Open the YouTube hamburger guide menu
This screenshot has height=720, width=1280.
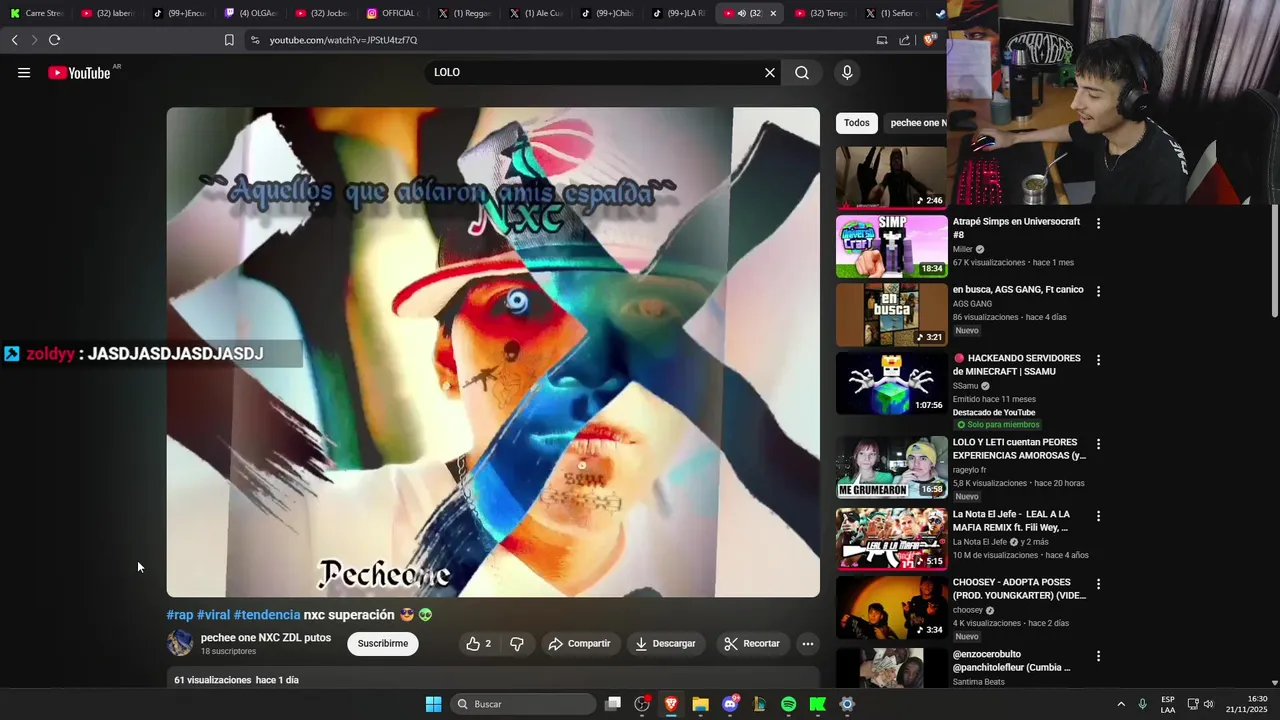pos(24,72)
